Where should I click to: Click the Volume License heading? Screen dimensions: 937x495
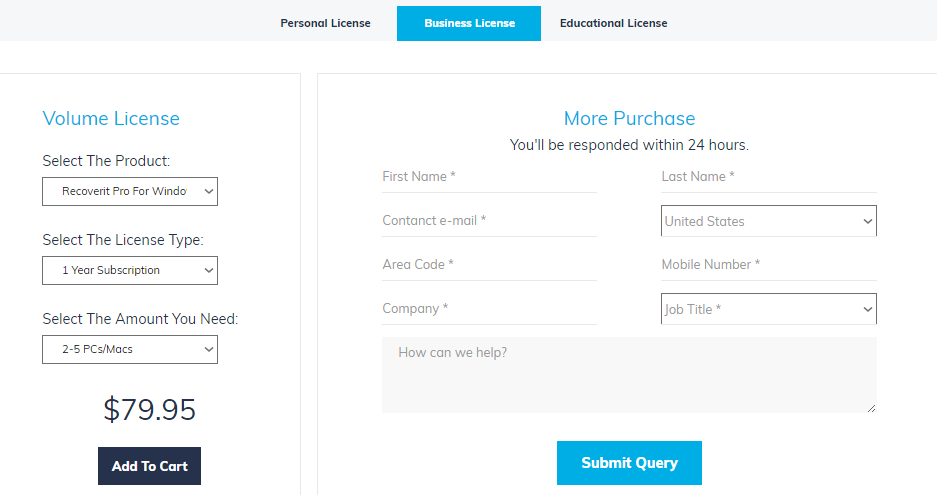pos(111,118)
